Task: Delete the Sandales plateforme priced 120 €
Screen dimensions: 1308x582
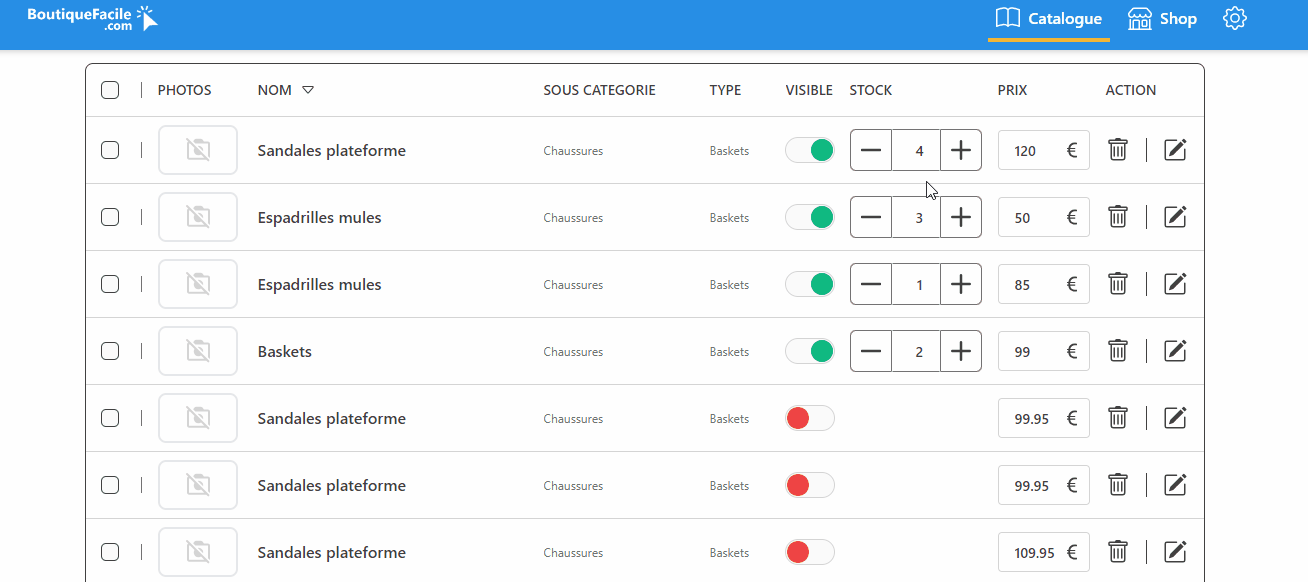Action: point(1118,150)
